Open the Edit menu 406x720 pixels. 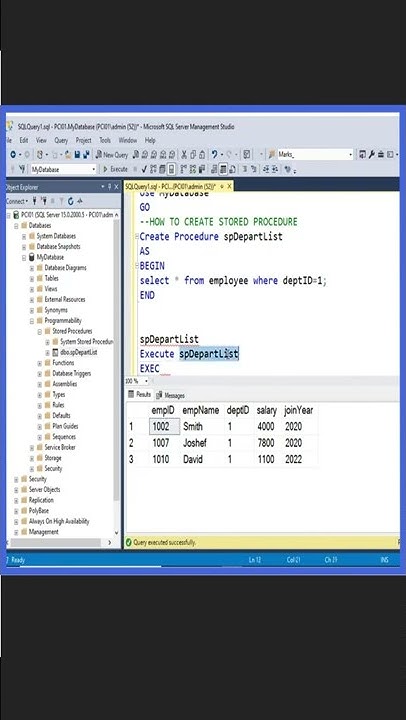[24, 140]
